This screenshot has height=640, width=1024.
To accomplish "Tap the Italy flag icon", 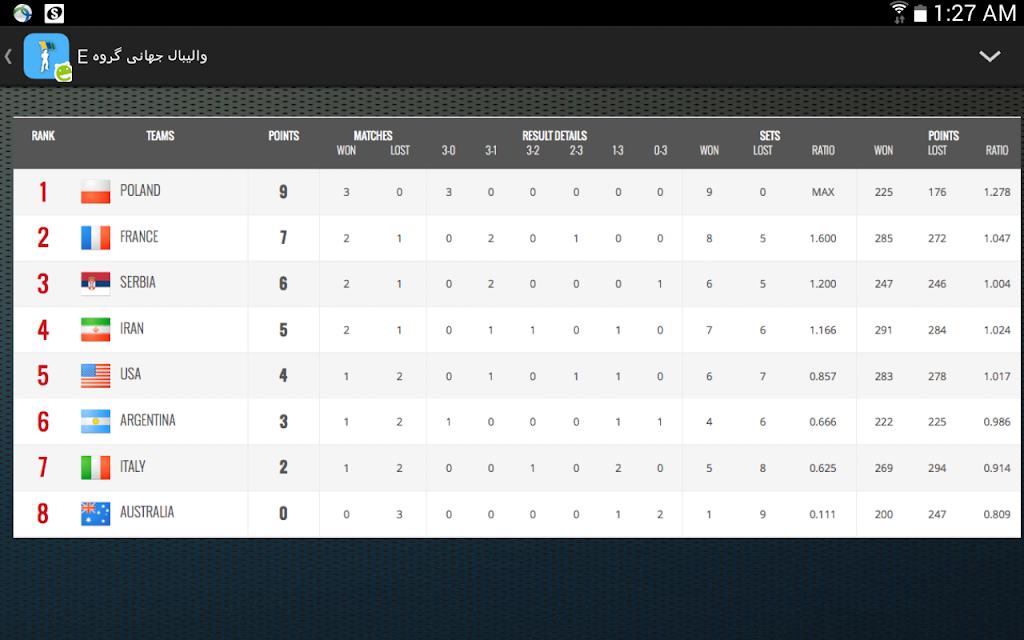I will pos(95,468).
